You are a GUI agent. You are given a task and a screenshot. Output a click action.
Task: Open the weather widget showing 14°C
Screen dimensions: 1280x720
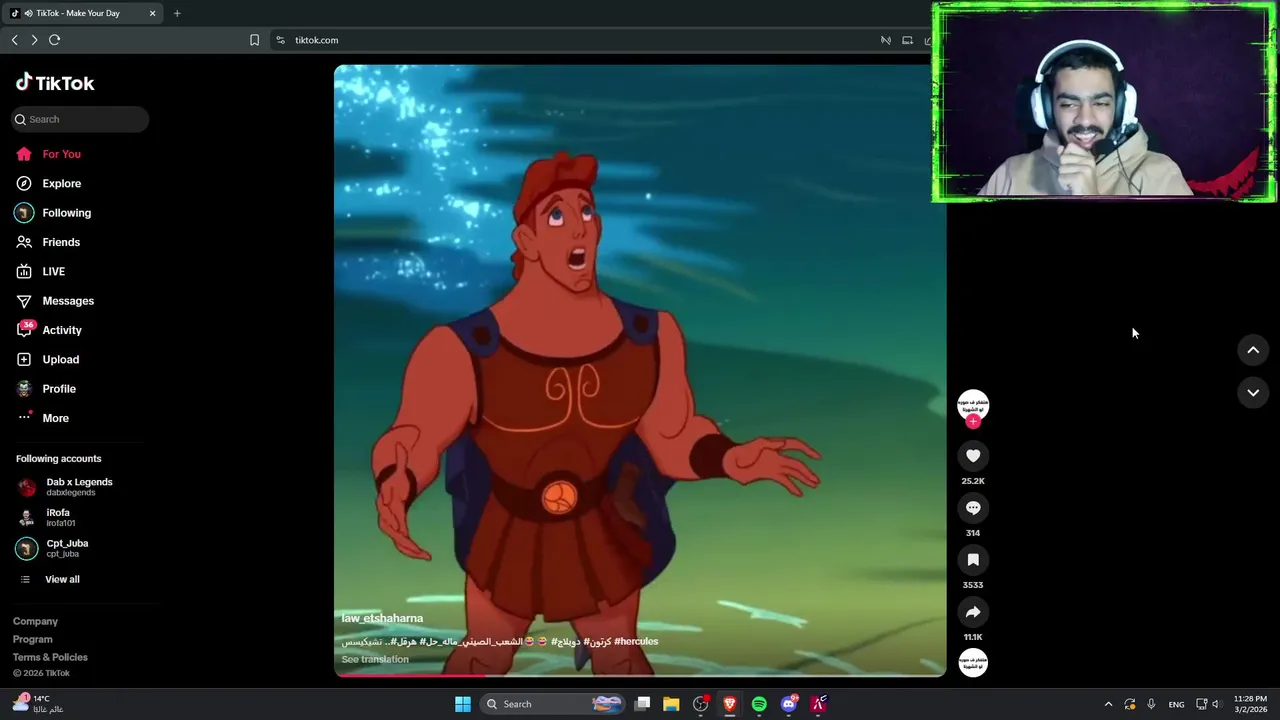tap(38, 704)
